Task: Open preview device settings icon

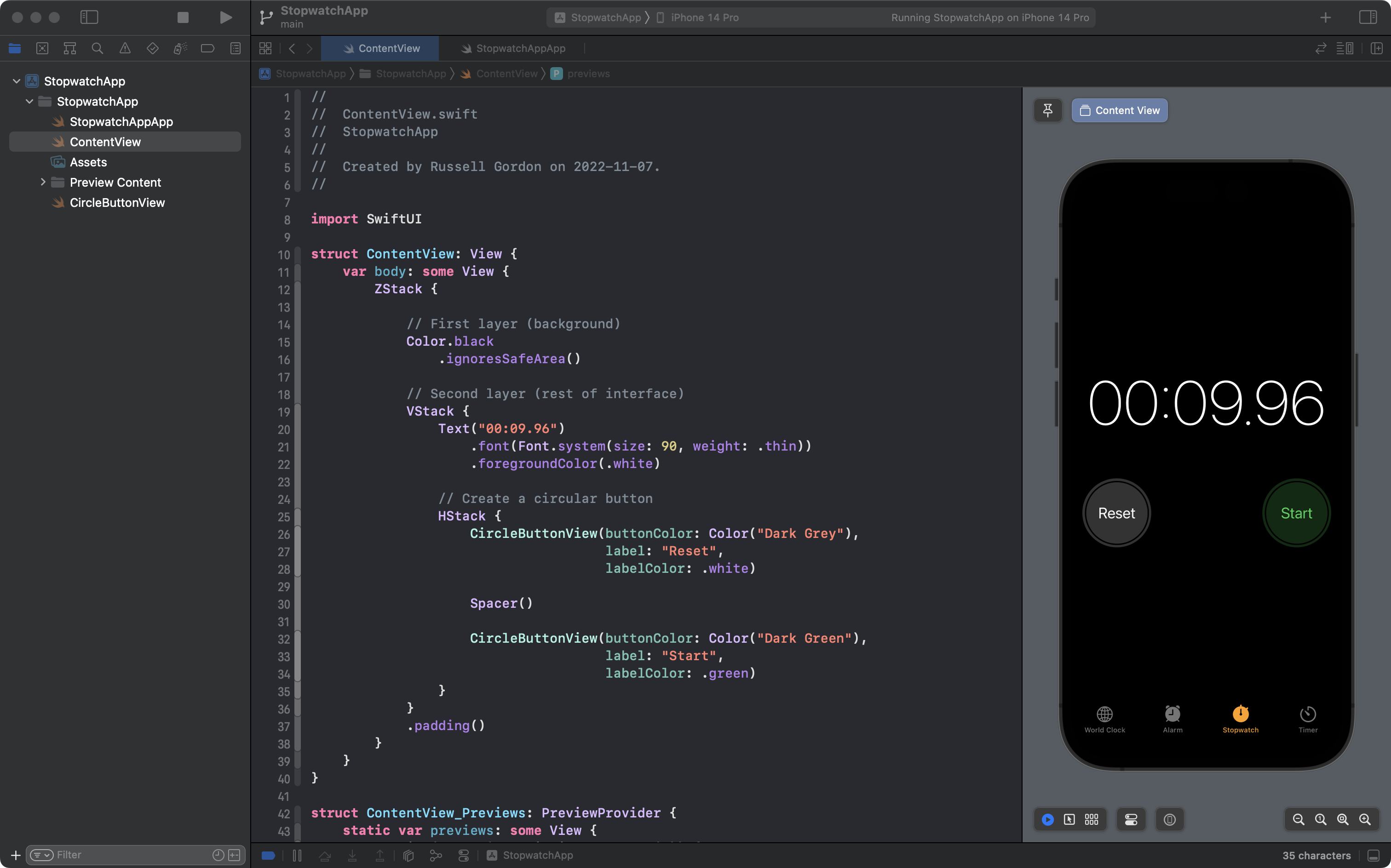Action: [x=1131, y=819]
